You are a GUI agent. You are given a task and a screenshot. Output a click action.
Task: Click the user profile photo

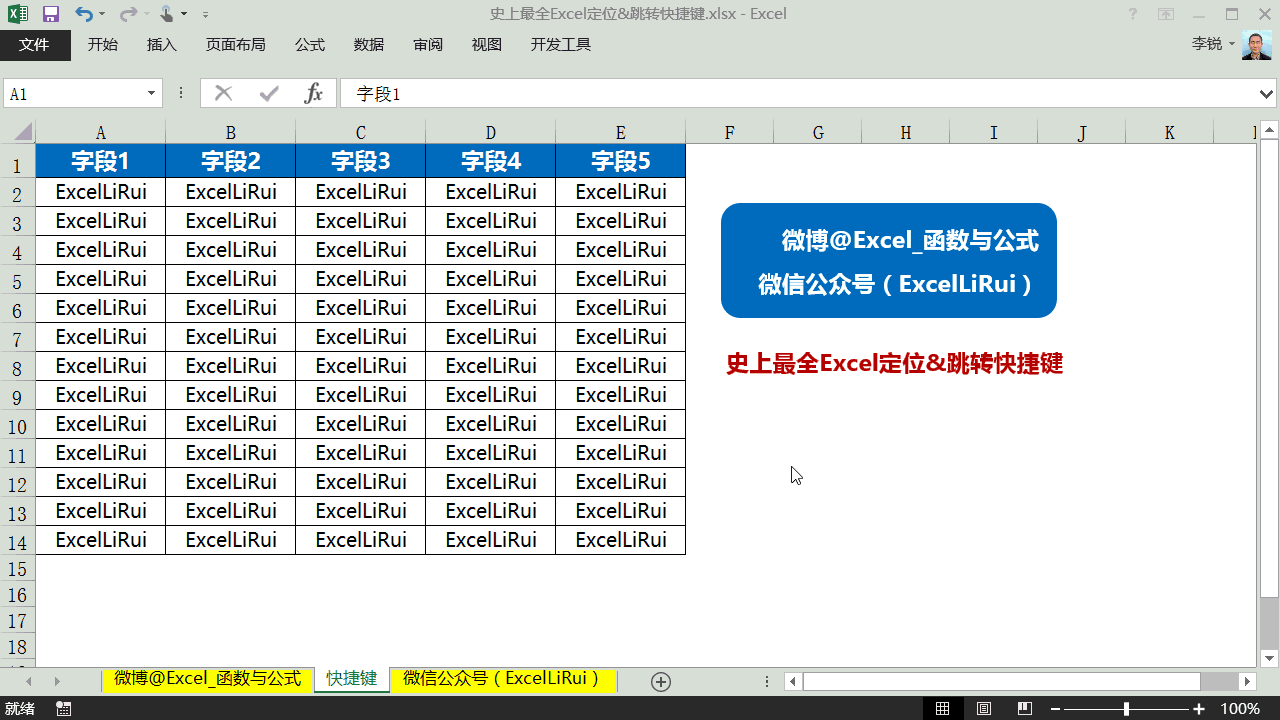coord(1257,45)
